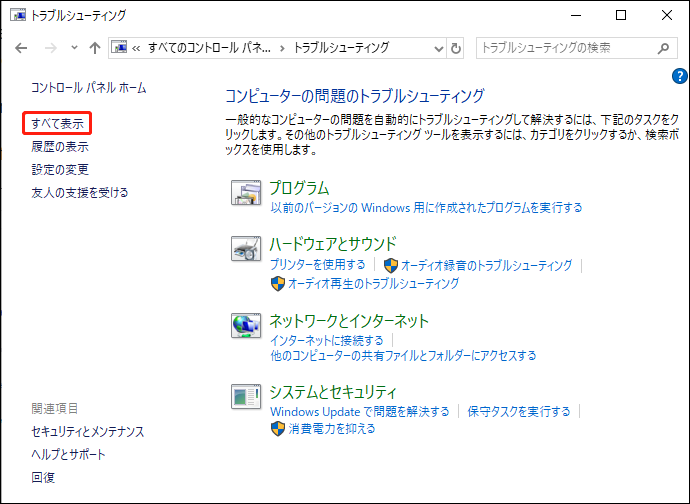Click the システムとセキュリティ category icon

(x=246, y=397)
